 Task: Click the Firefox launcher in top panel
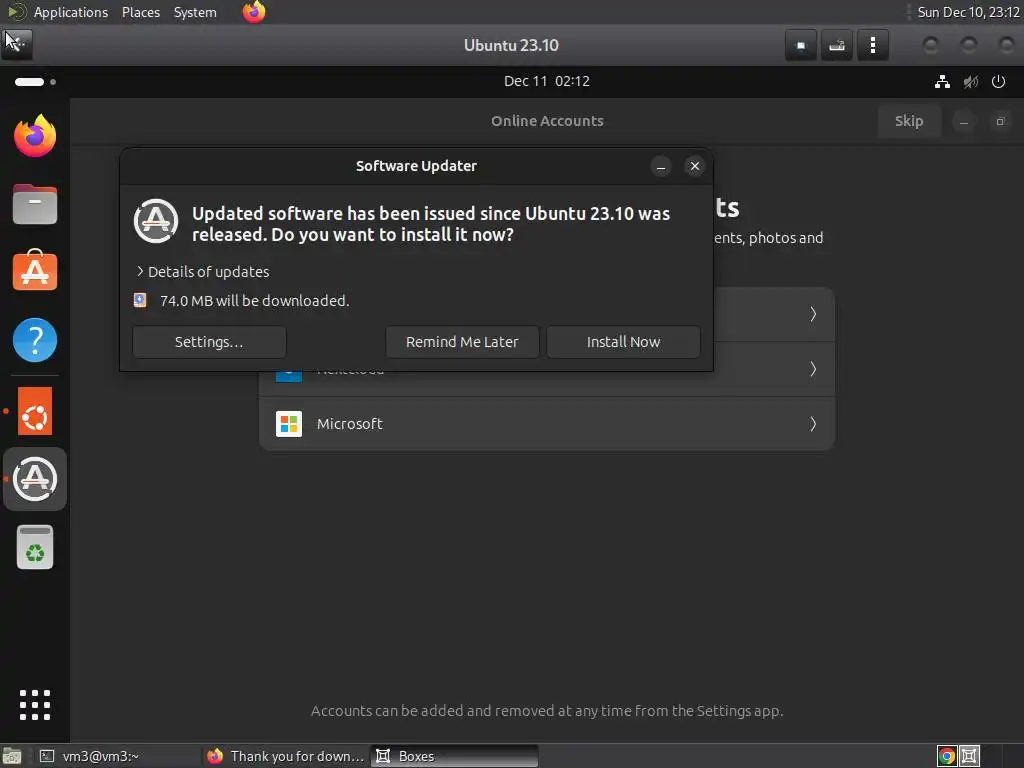point(254,12)
